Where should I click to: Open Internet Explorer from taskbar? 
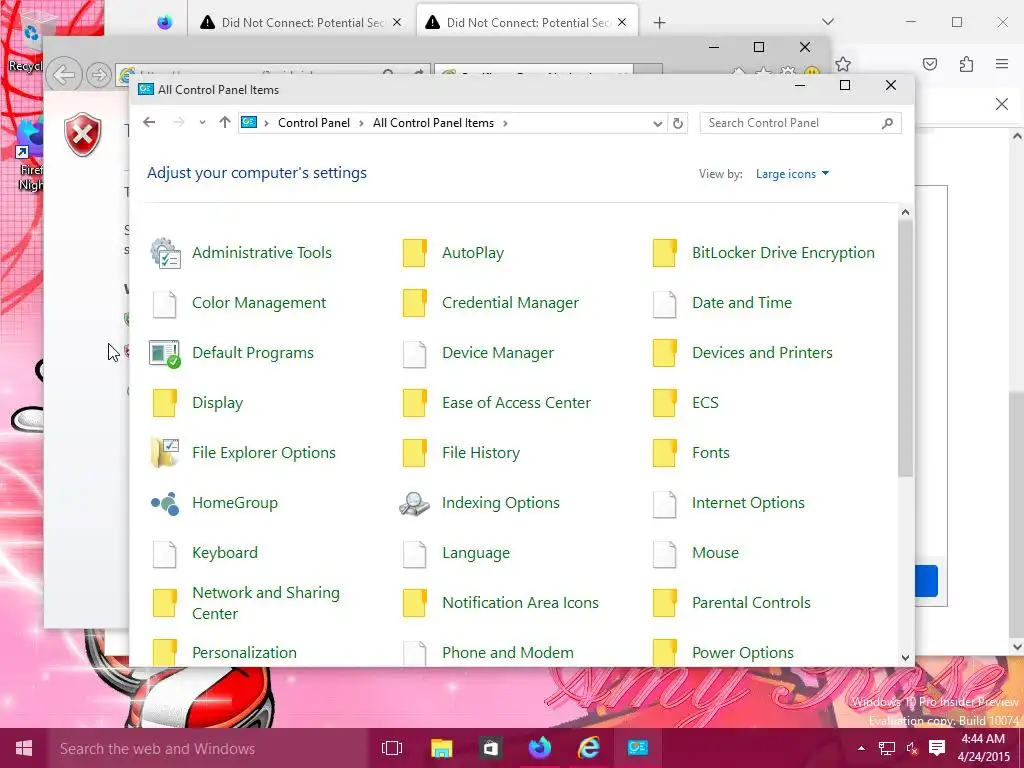pyautogui.click(x=588, y=748)
